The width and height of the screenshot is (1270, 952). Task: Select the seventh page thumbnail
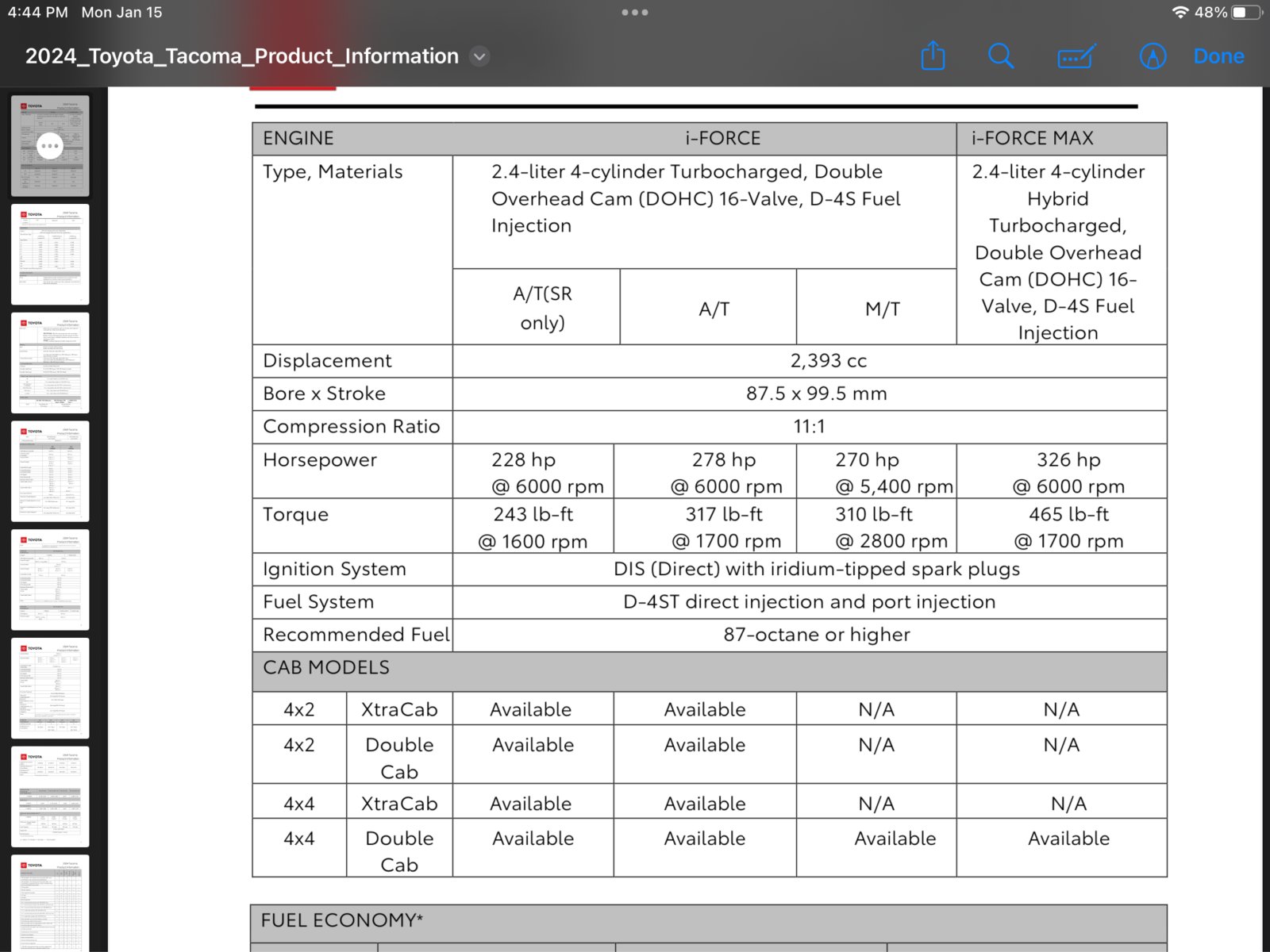(x=50, y=797)
